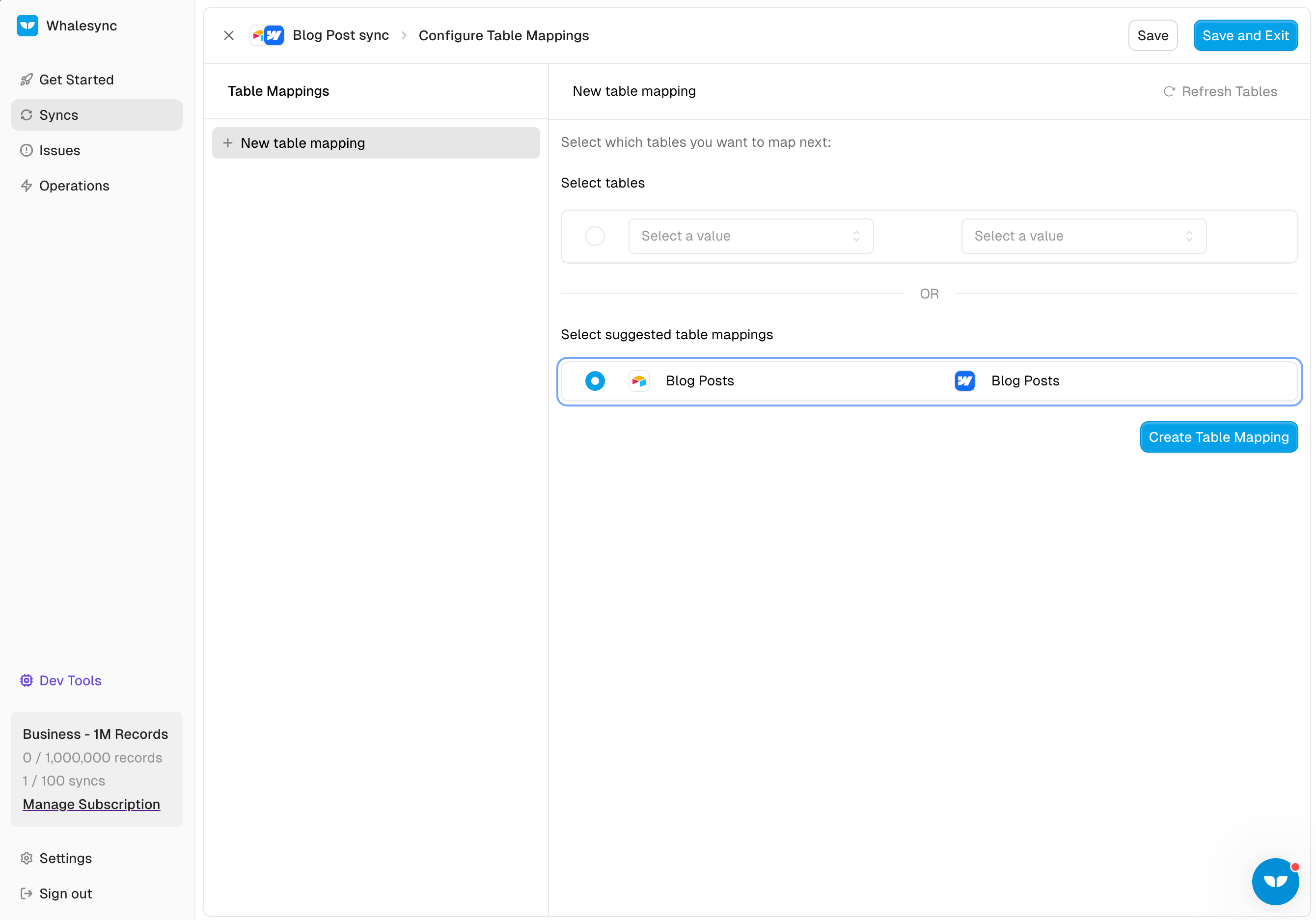The image size is (1316, 920).
Task: Open the Whalesync chat support bubble
Action: [1275, 881]
